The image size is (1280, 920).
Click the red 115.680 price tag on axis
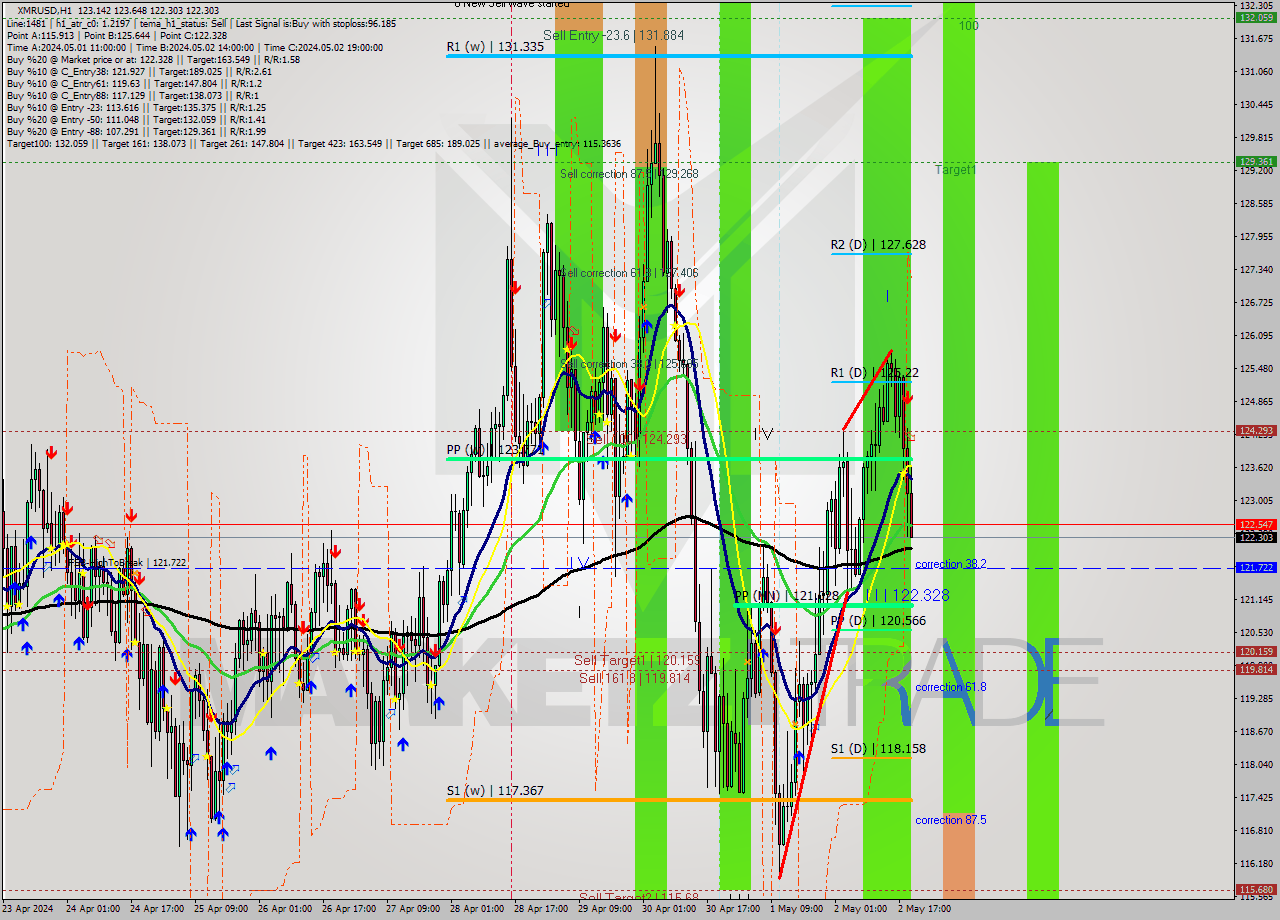1255,889
